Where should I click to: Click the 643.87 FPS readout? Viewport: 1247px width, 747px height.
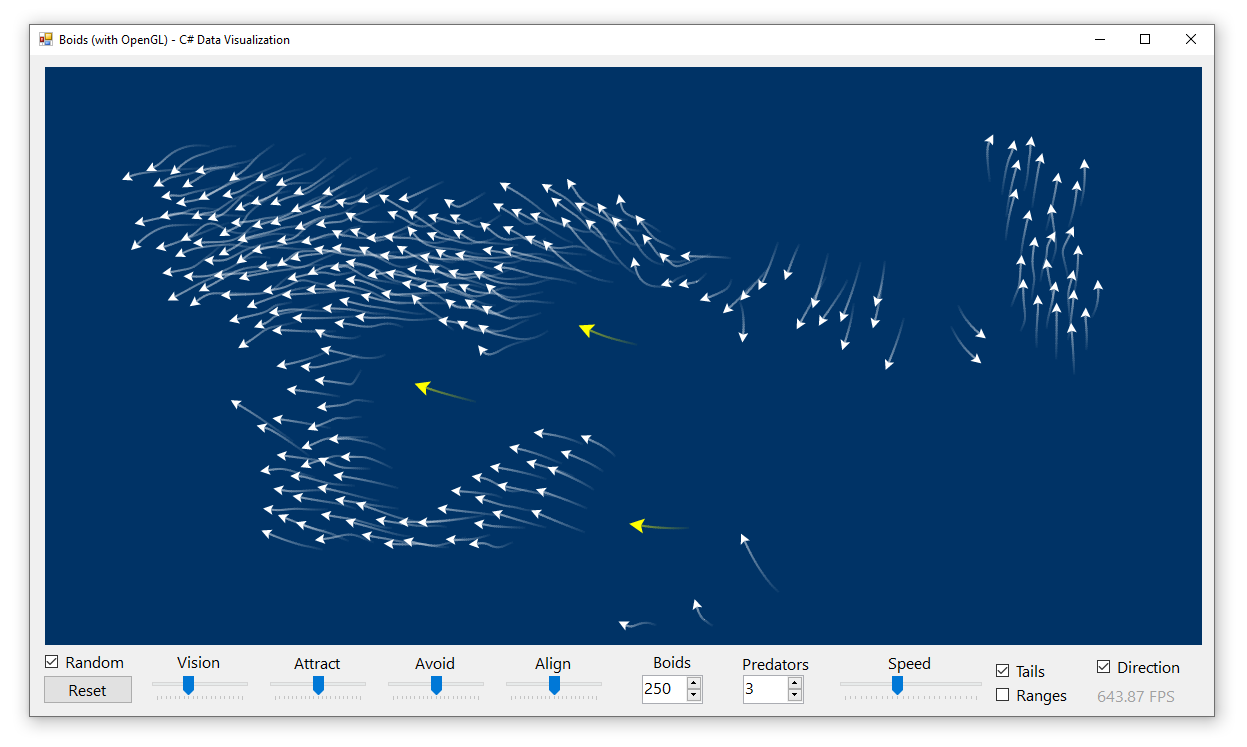1136,696
